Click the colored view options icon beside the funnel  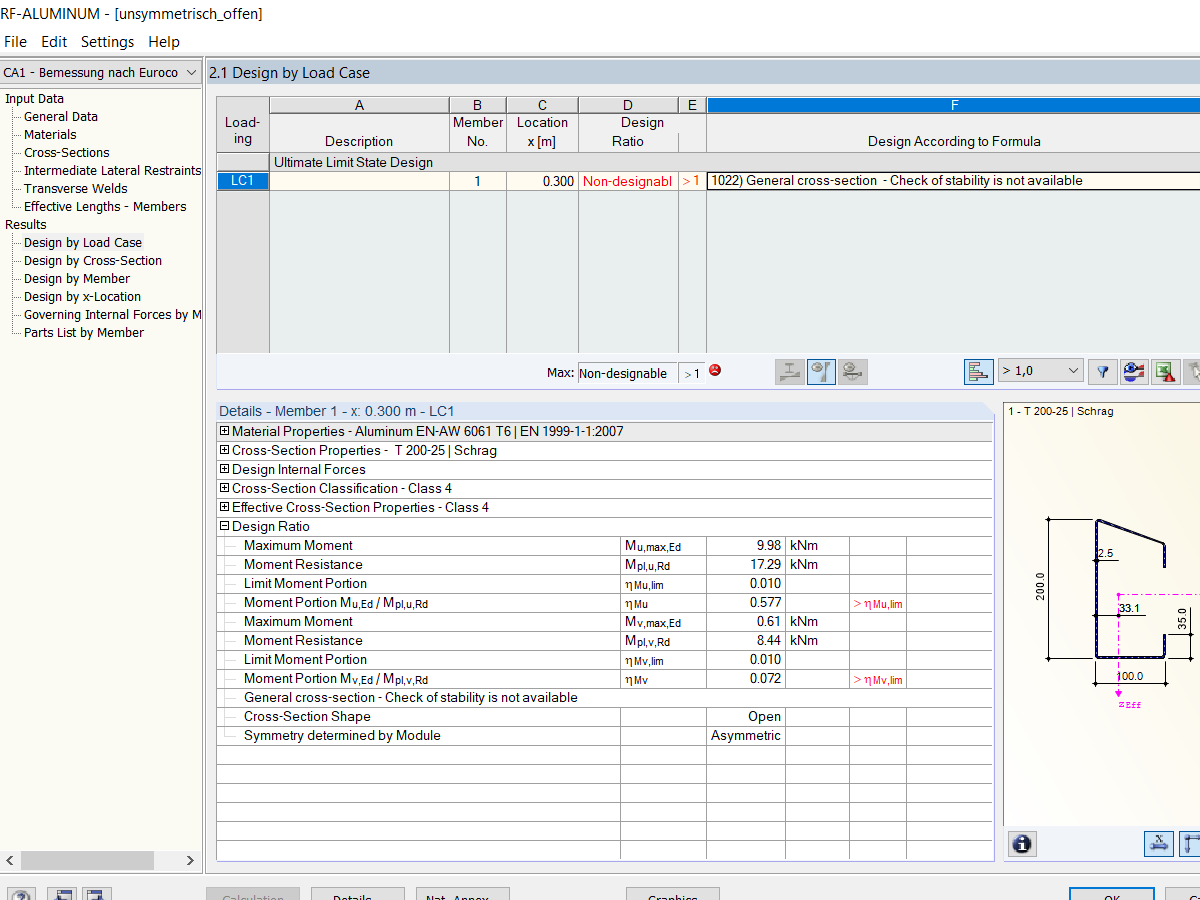(x=1134, y=371)
